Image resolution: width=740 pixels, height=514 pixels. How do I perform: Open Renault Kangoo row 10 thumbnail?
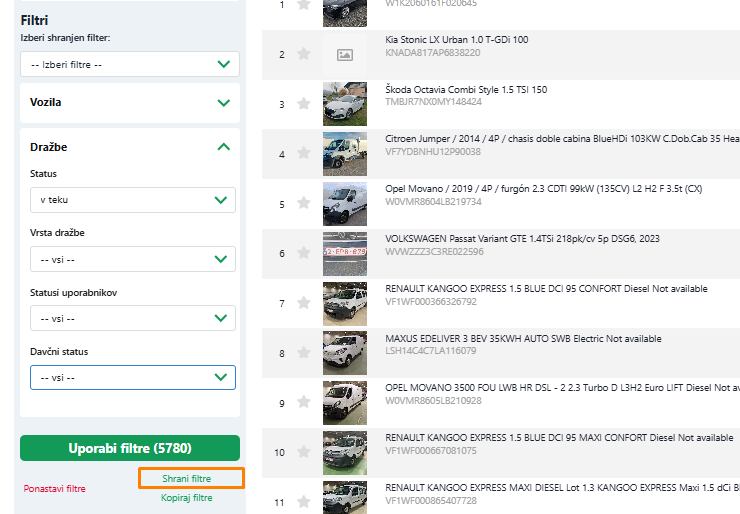[x=345, y=453]
